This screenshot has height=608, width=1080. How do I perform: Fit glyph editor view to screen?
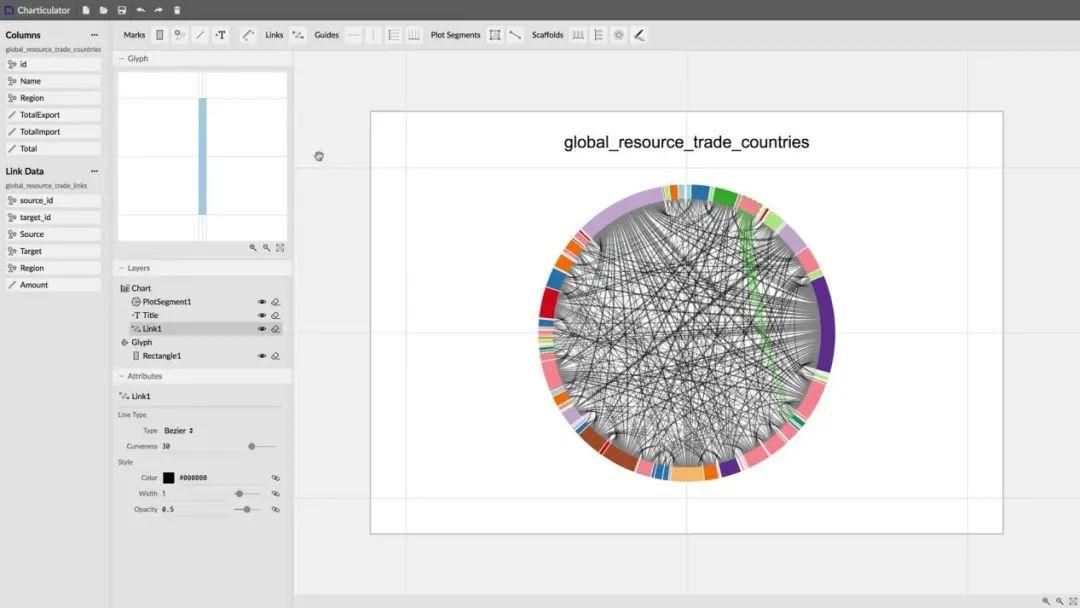coord(280,248)
